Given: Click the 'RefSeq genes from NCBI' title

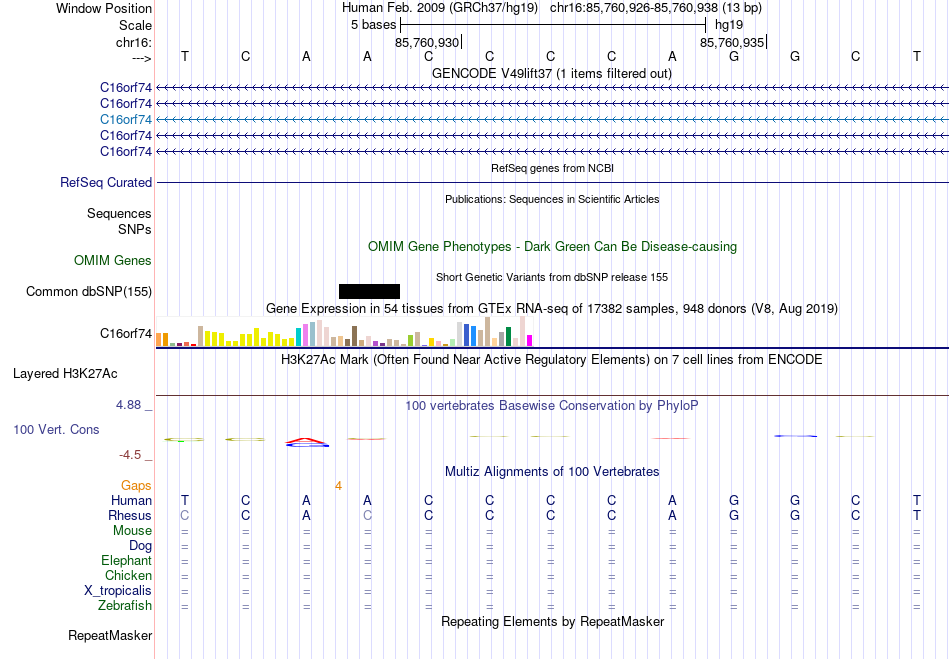Looking at the screenshot, I should tap(552, 168).
